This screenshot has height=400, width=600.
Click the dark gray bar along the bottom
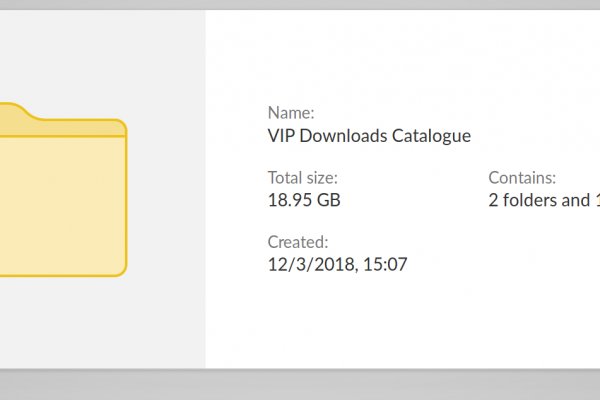(300, 384)
